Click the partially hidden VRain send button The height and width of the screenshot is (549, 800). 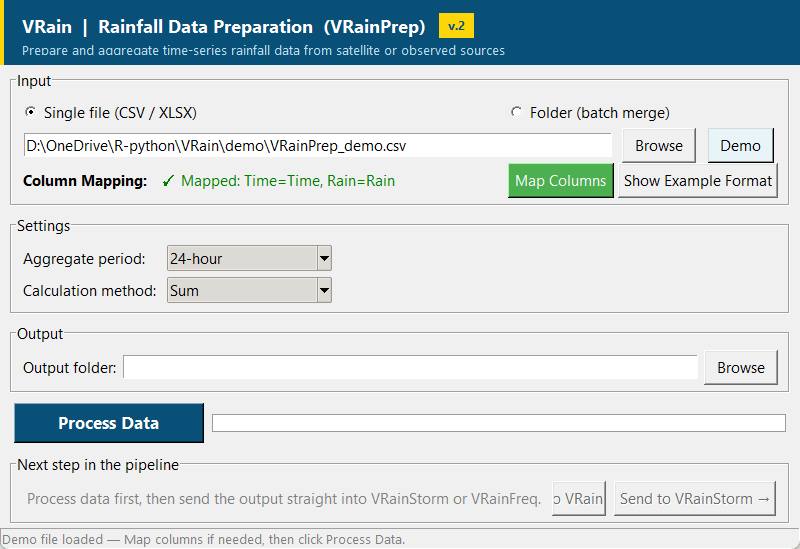[x=579, y=498]
